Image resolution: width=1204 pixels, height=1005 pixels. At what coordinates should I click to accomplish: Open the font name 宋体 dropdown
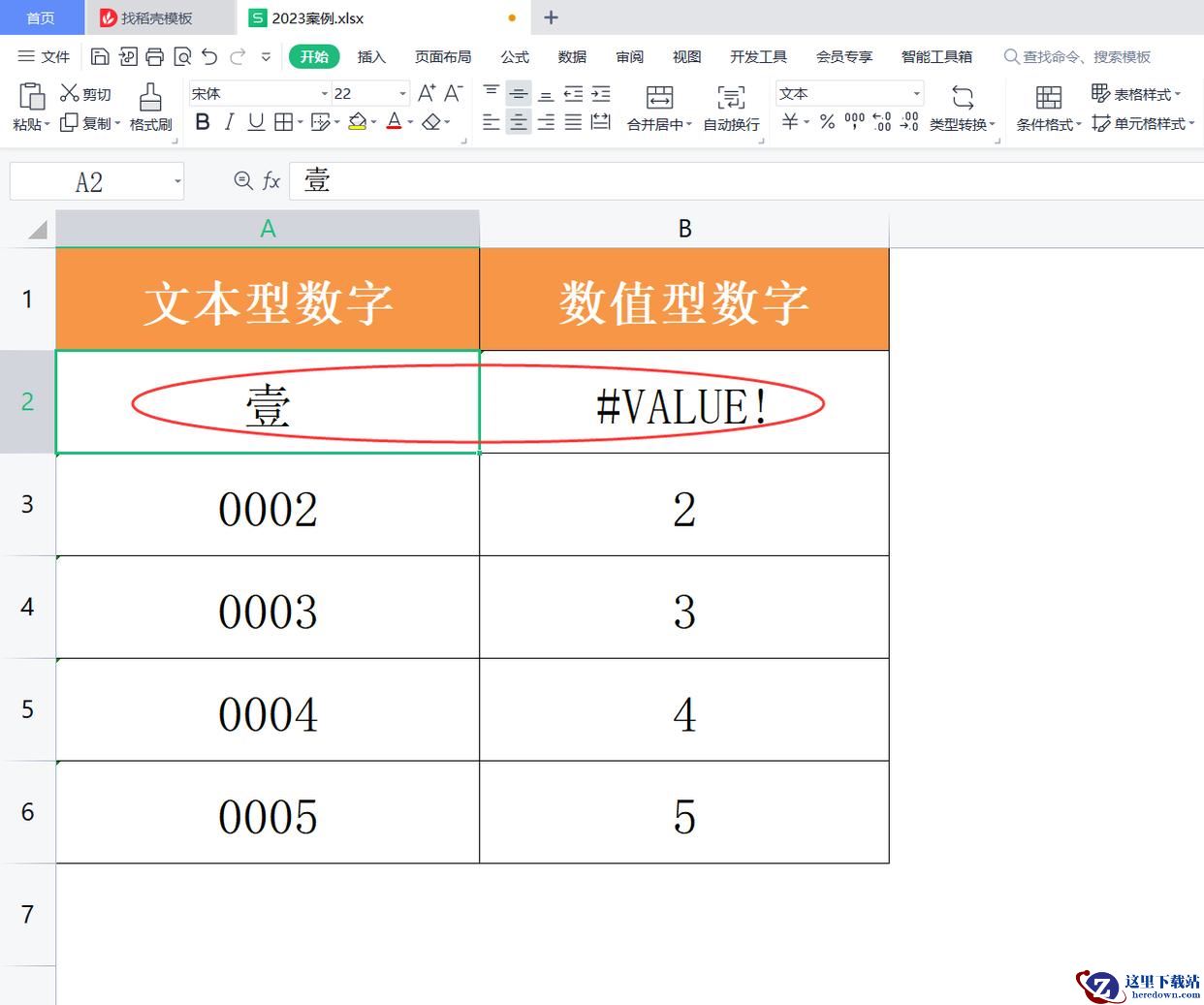(x=325, y=93)
